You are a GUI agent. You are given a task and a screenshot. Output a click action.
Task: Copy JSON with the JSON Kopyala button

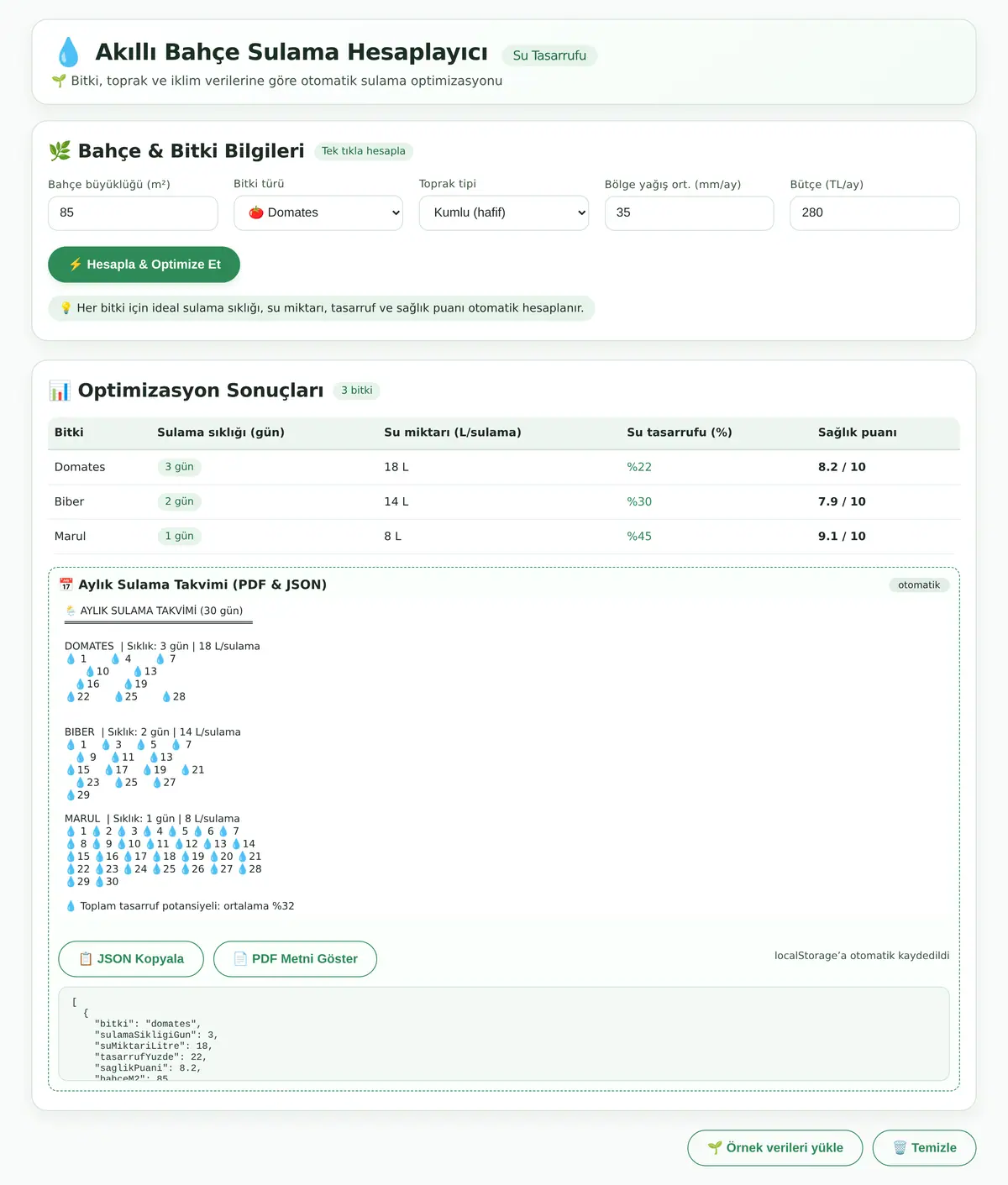131,959
